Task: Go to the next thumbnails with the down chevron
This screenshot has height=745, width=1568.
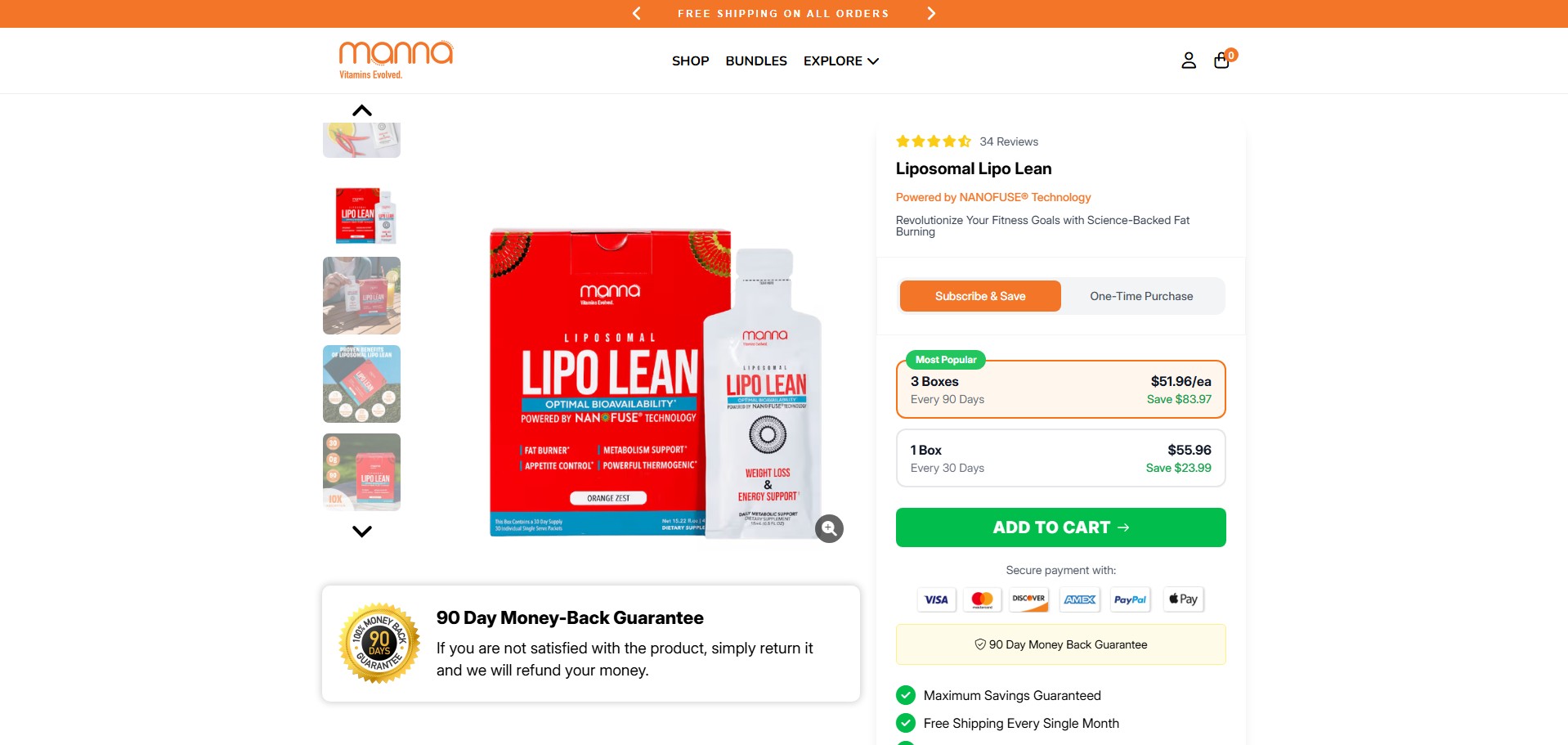Action: (x=362, y=531)
